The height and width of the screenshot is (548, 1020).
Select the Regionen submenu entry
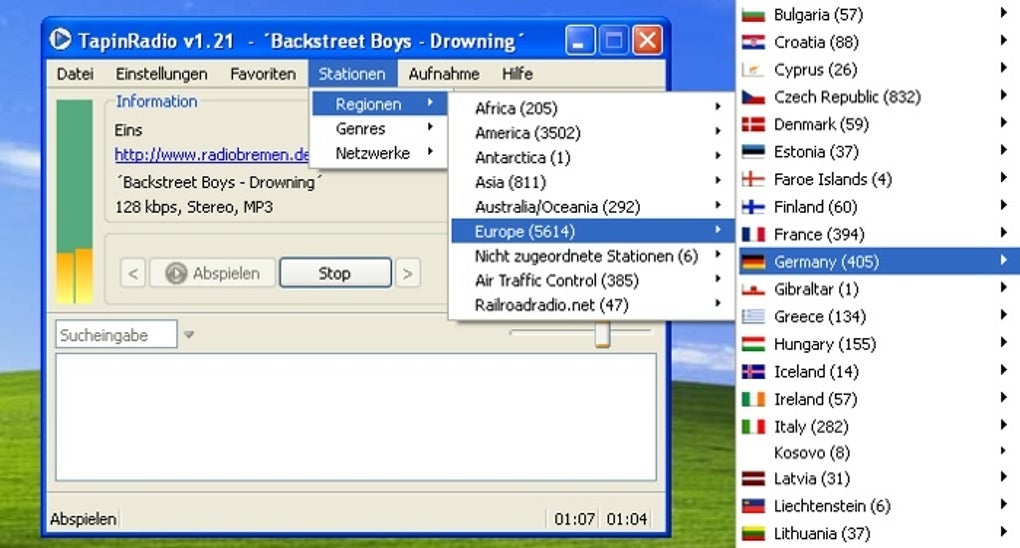379,104
